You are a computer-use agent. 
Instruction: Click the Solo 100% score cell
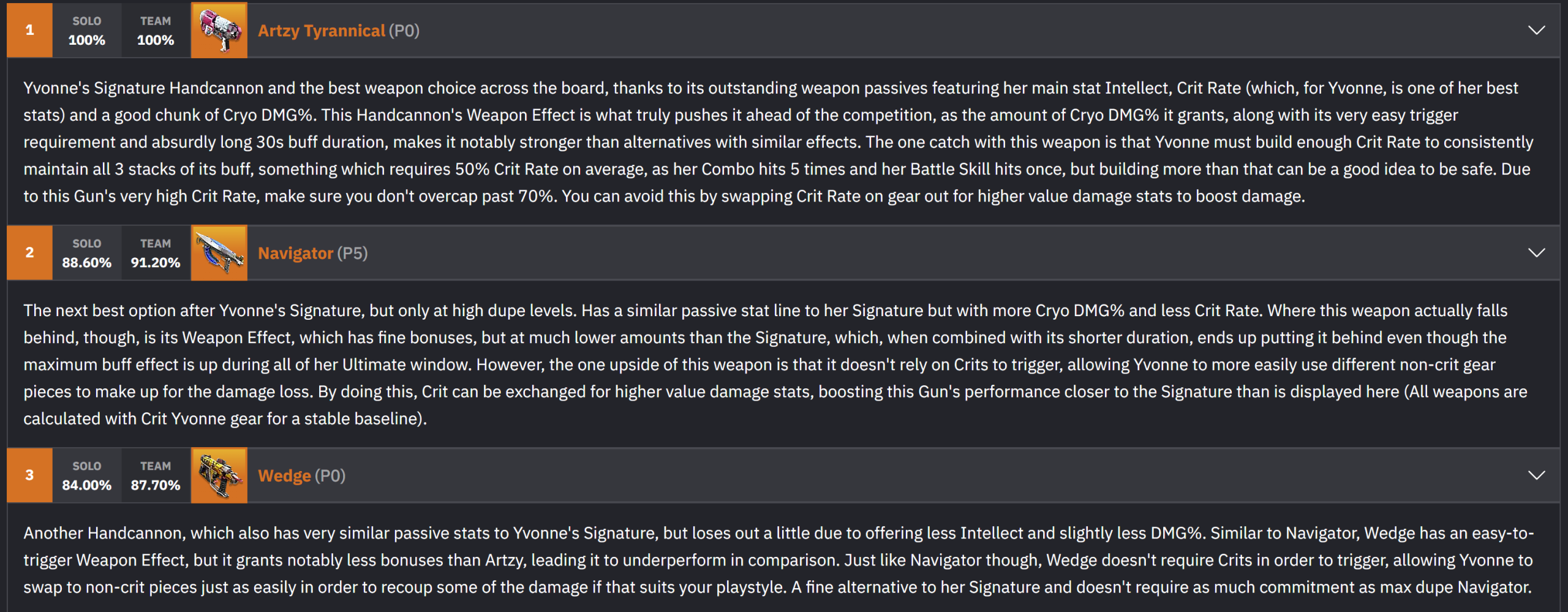click(x=87, y=31)
